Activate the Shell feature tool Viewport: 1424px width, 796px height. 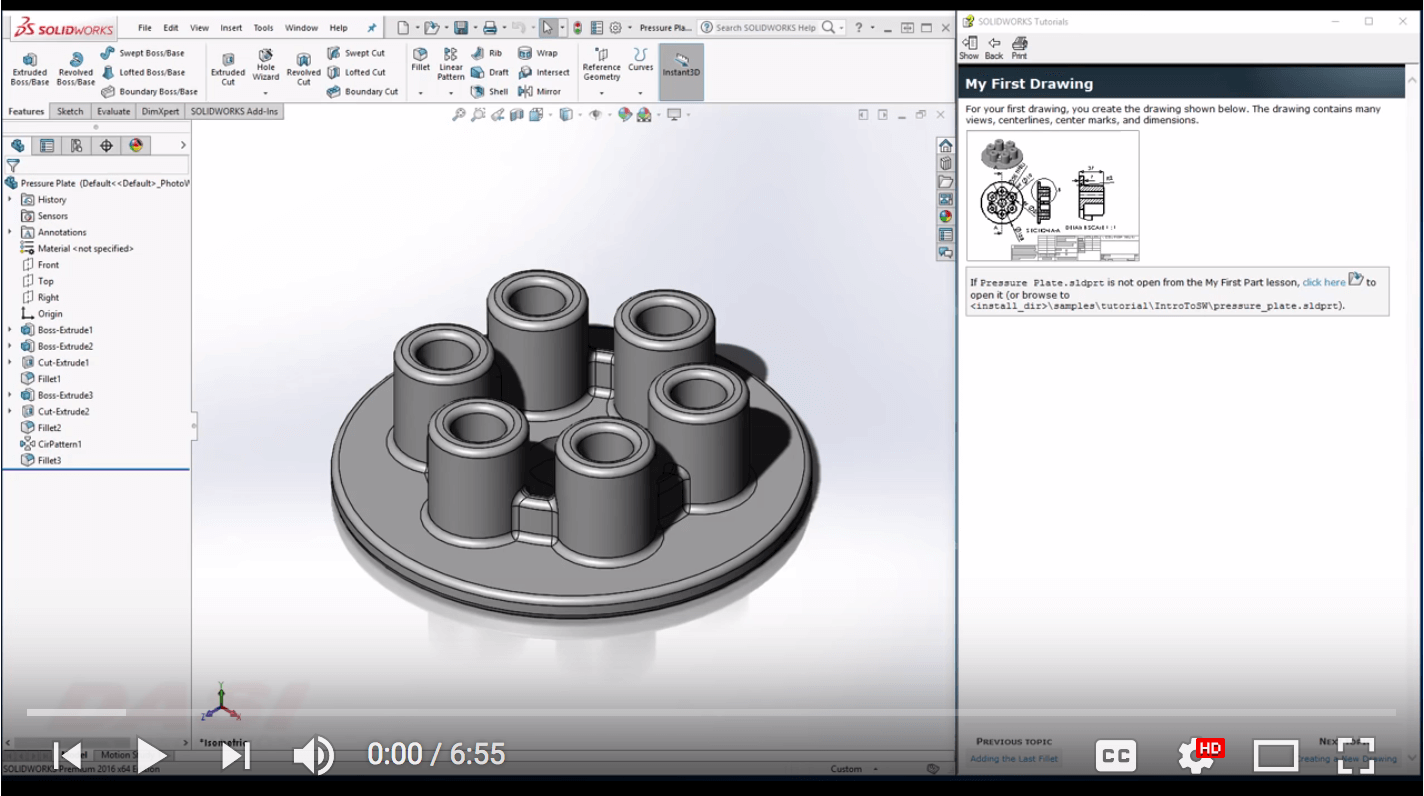tap(489, 91)
